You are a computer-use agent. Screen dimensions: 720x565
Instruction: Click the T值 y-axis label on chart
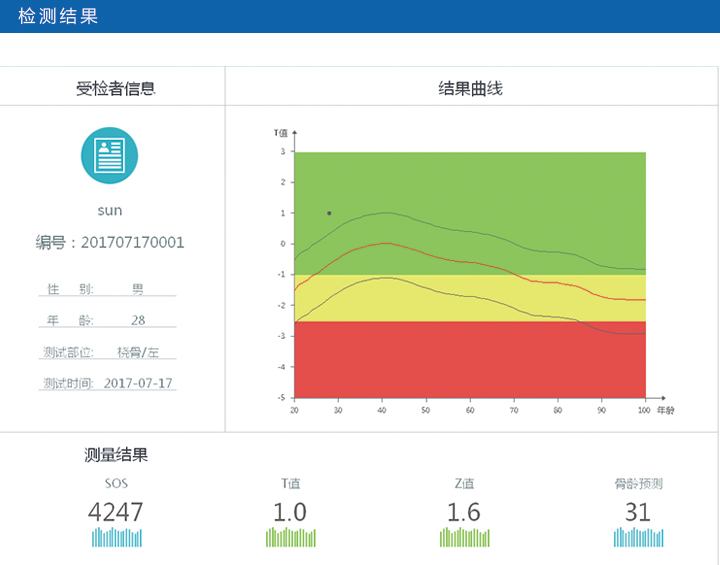281,133
